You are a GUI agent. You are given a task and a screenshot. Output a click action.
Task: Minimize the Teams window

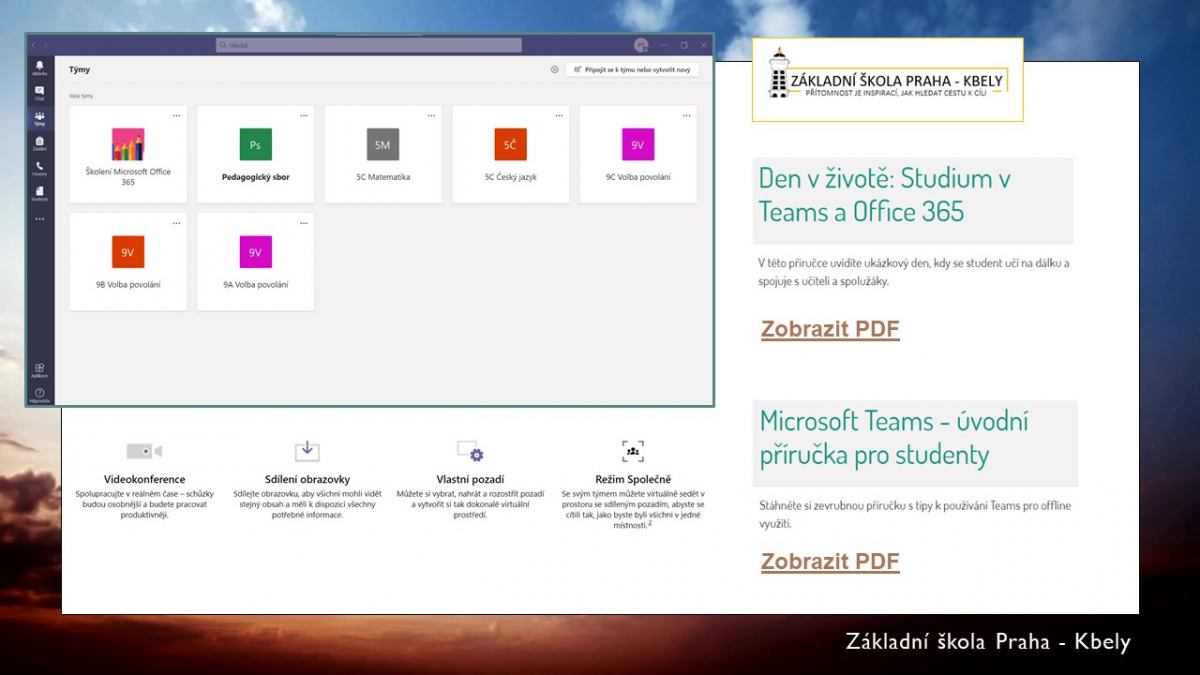664,45
